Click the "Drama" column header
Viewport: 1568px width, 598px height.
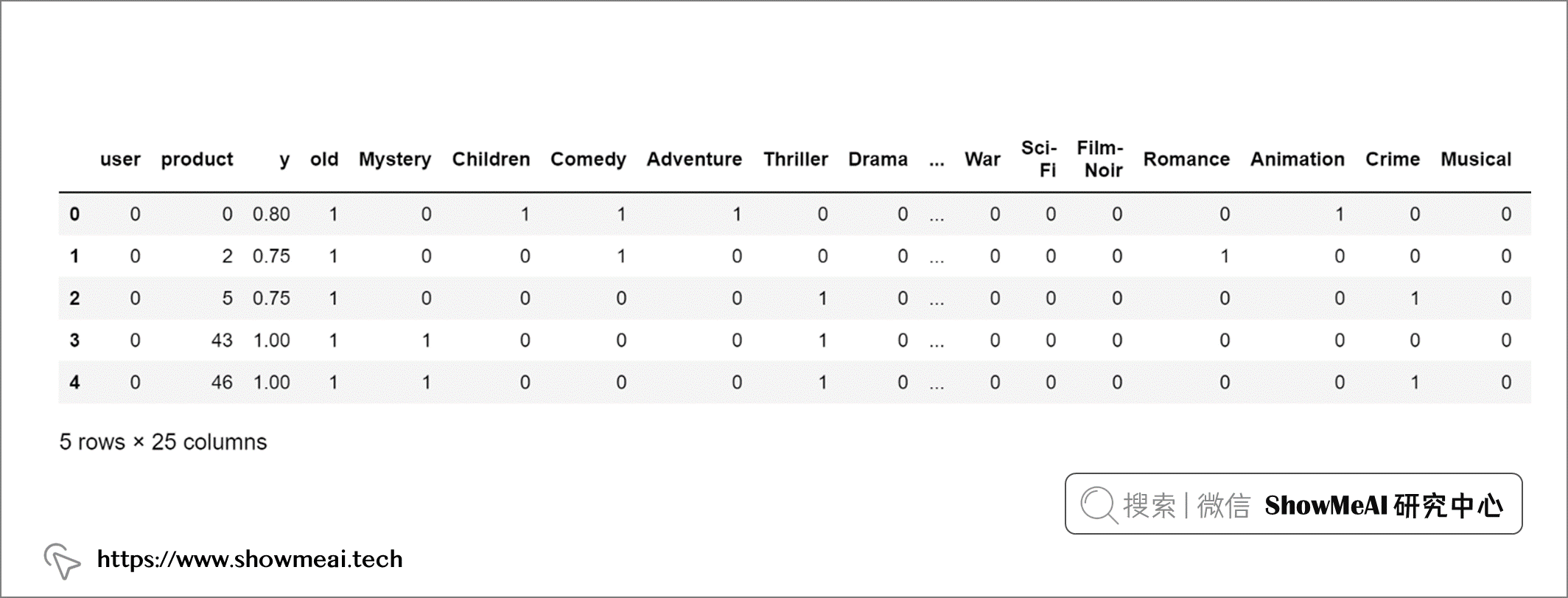[x=878, y=159]
